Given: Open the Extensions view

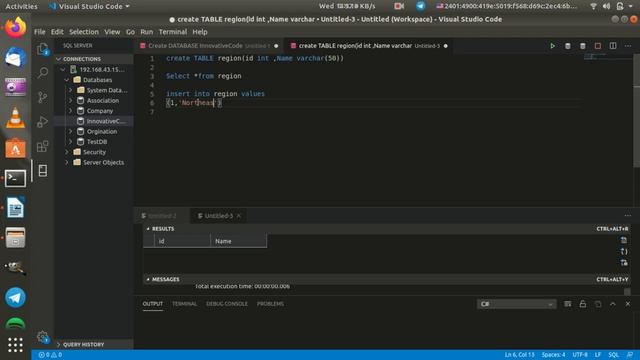Looking at the screenshot, I should pos(43,146).
